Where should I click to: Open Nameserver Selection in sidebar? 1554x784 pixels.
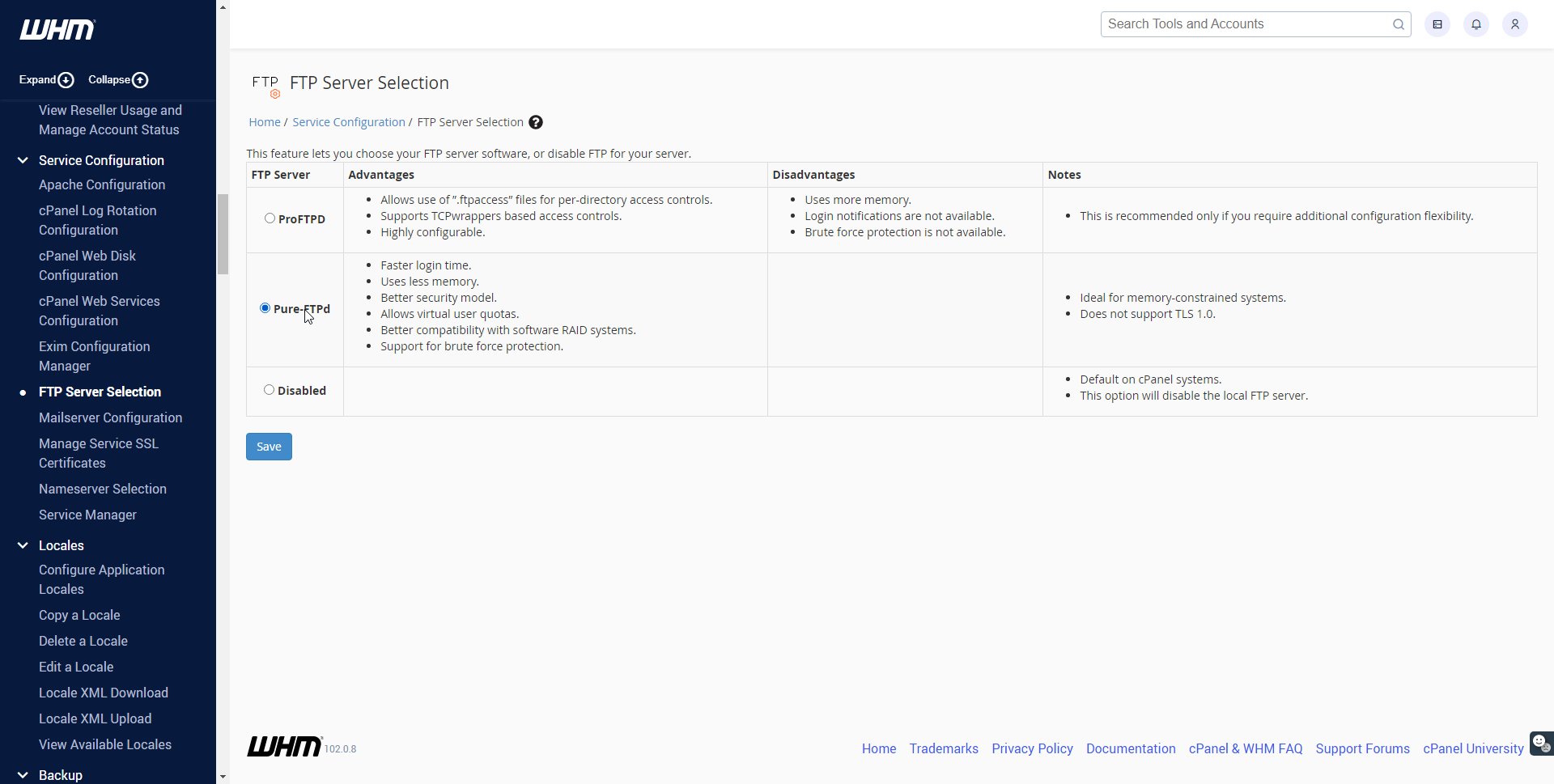[x=103, y=489]
